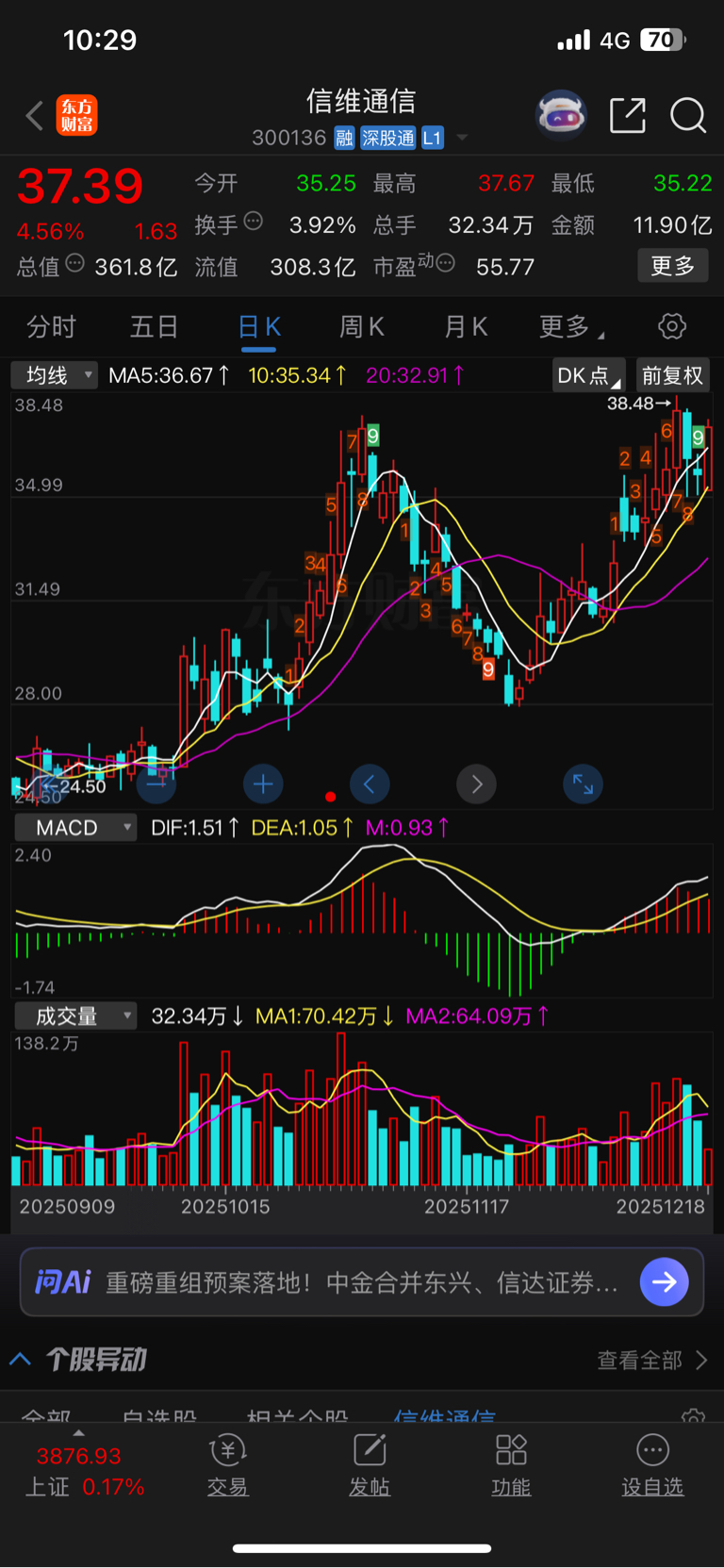Image resolution: width=724 pixels, height=1568 pixels.
Task: Tap the share icon in header
Action: pos(628,115)
